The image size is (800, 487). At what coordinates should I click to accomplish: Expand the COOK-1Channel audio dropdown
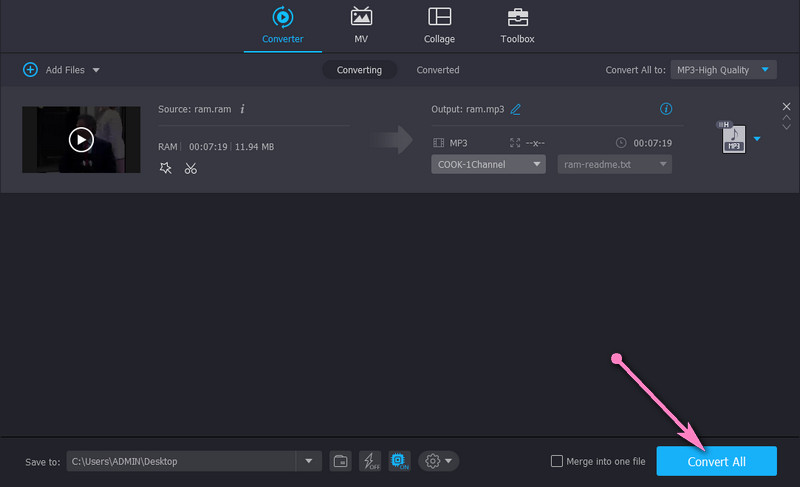pyautogui.click(x=488, y=164)
